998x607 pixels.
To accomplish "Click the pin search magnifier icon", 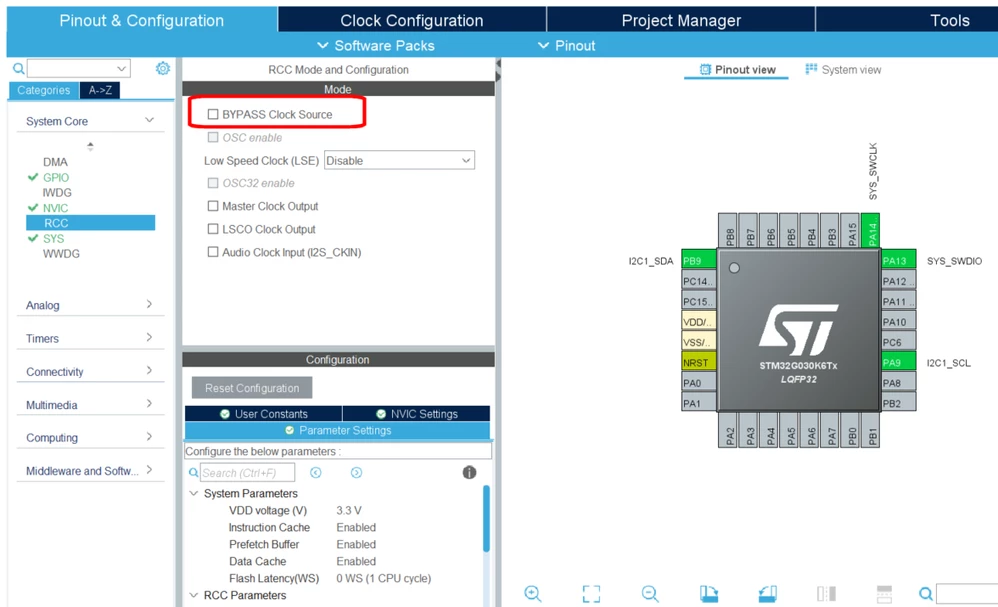I will click(926, 594).
